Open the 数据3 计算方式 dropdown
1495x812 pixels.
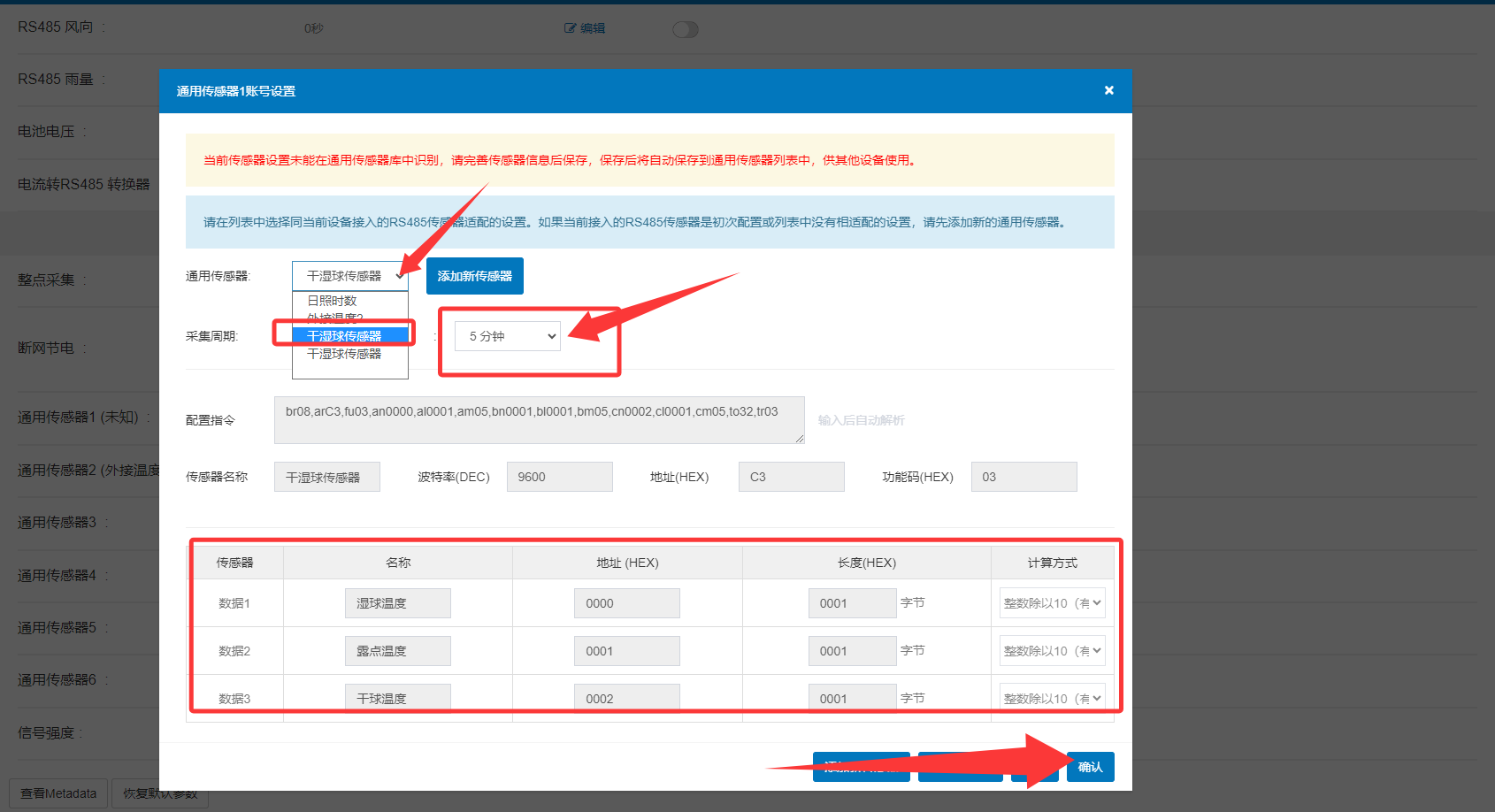(1052, 698)
